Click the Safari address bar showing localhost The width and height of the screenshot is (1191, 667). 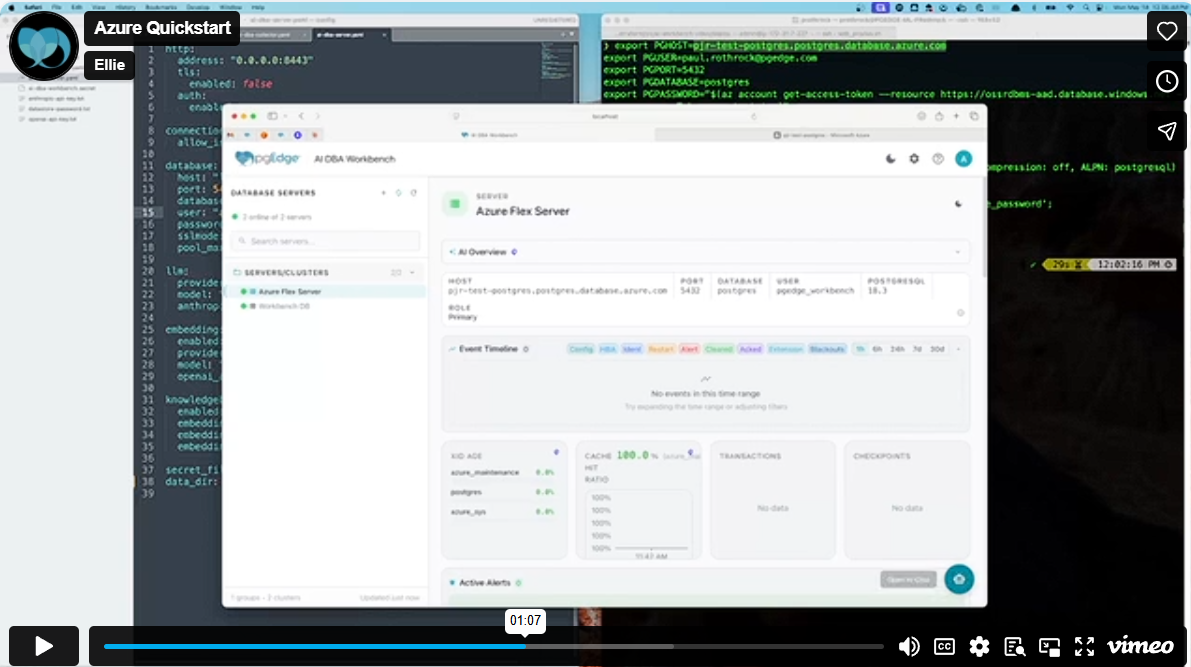point(605,116)
